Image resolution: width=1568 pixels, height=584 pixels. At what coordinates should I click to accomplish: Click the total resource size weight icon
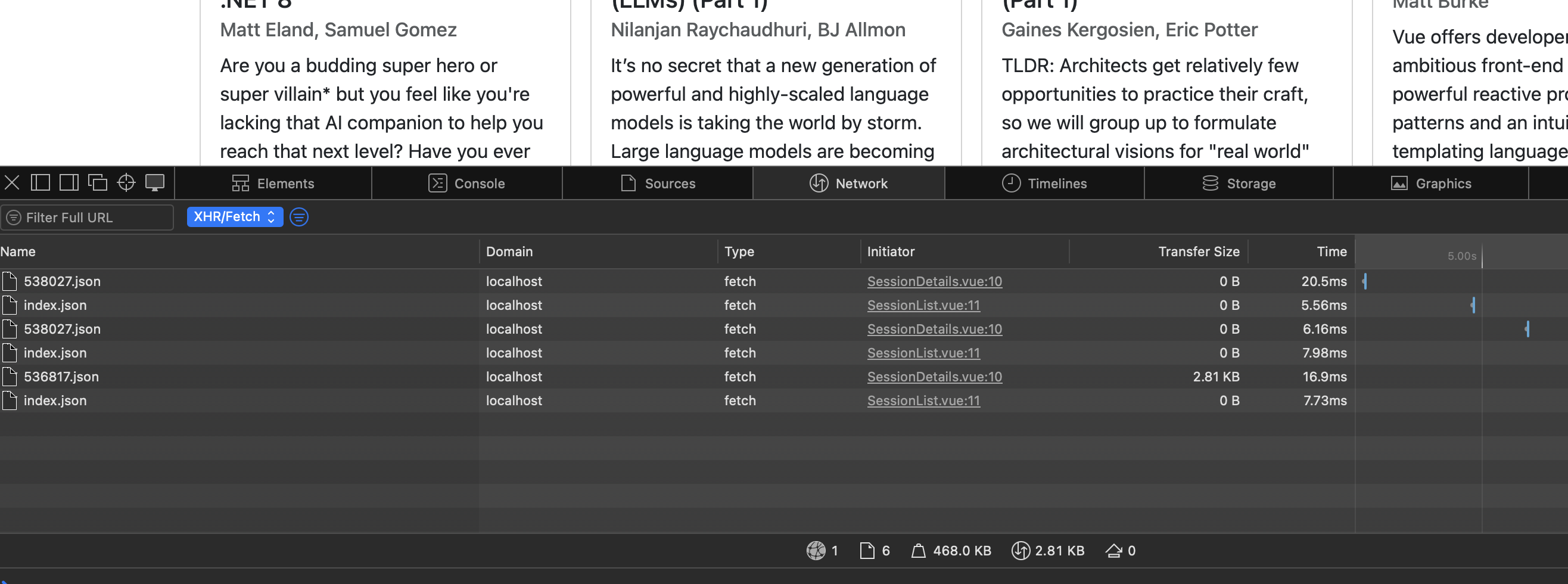pos(919,551)
